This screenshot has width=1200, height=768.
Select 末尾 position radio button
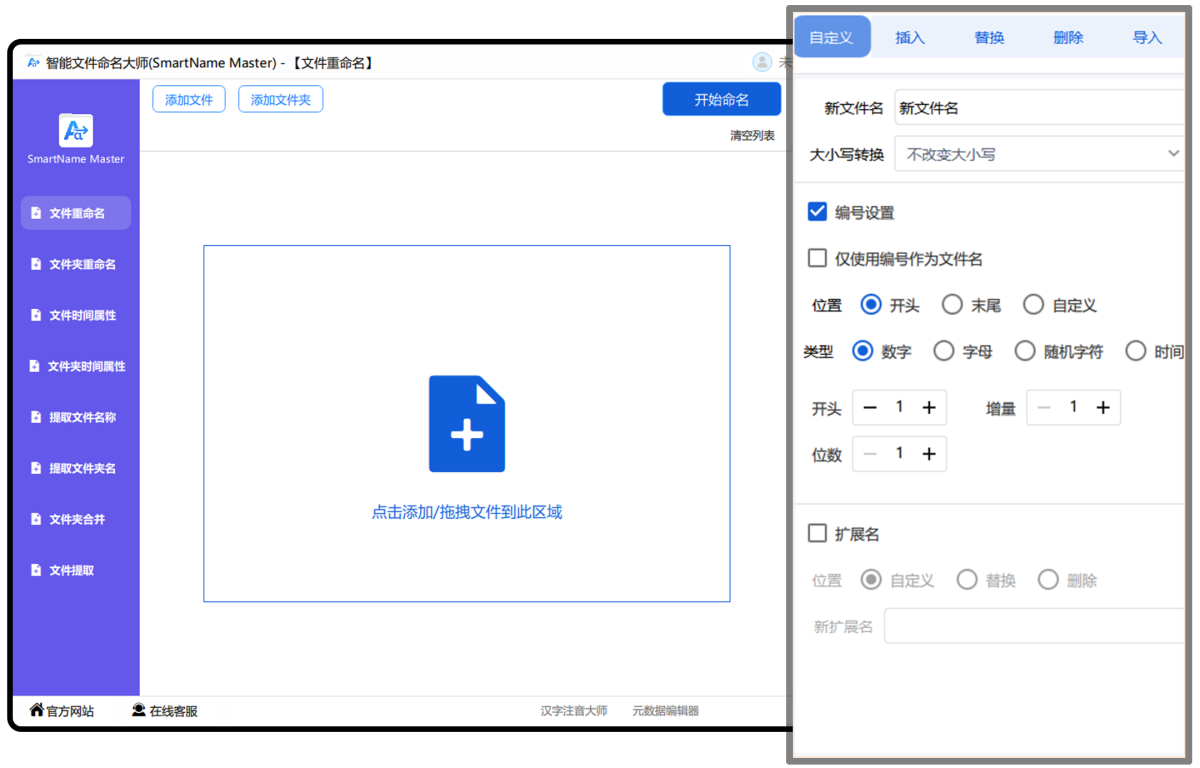coord(952,305)
